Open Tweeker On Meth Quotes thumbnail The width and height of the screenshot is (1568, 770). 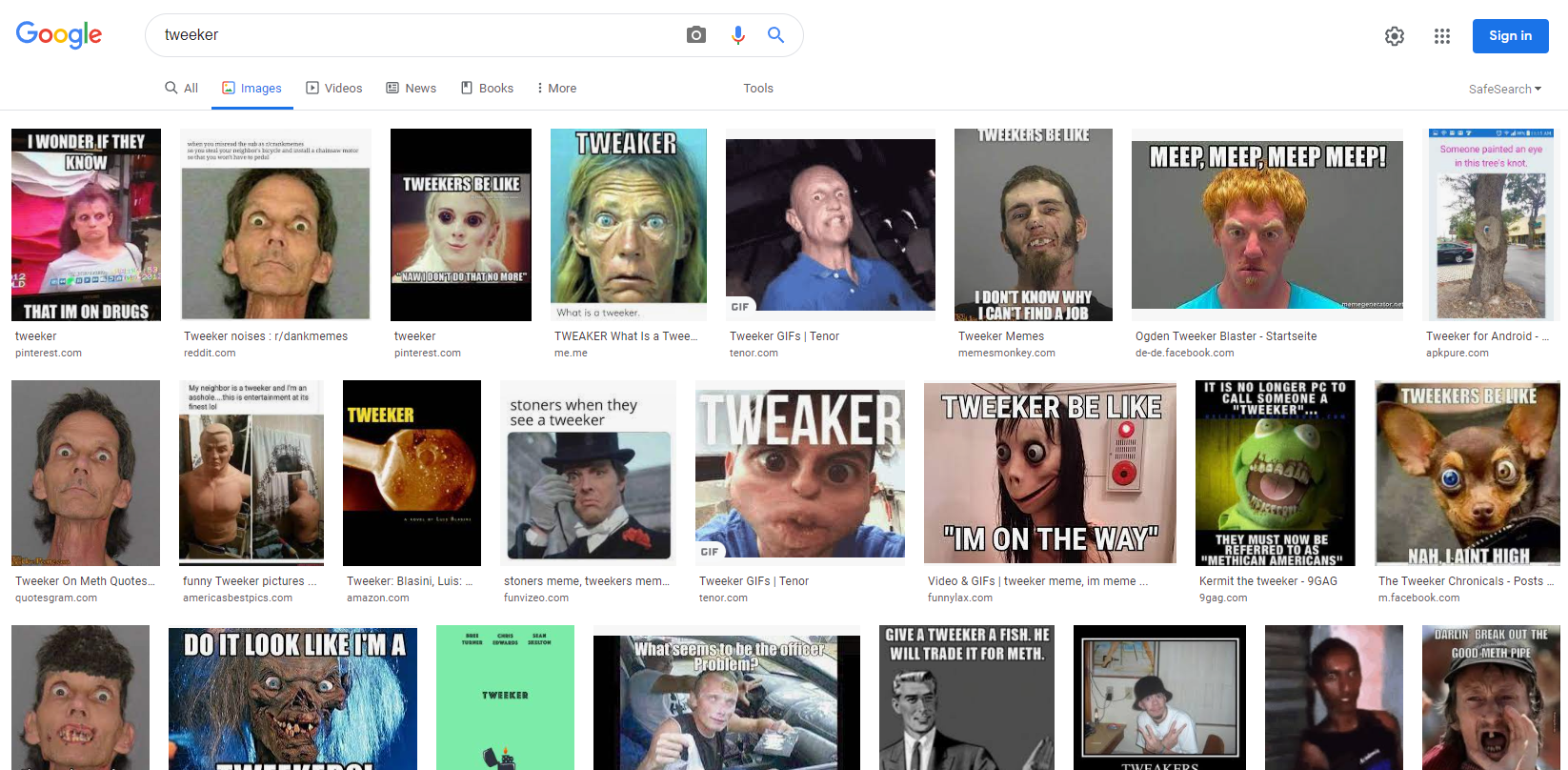click(86, 473)
